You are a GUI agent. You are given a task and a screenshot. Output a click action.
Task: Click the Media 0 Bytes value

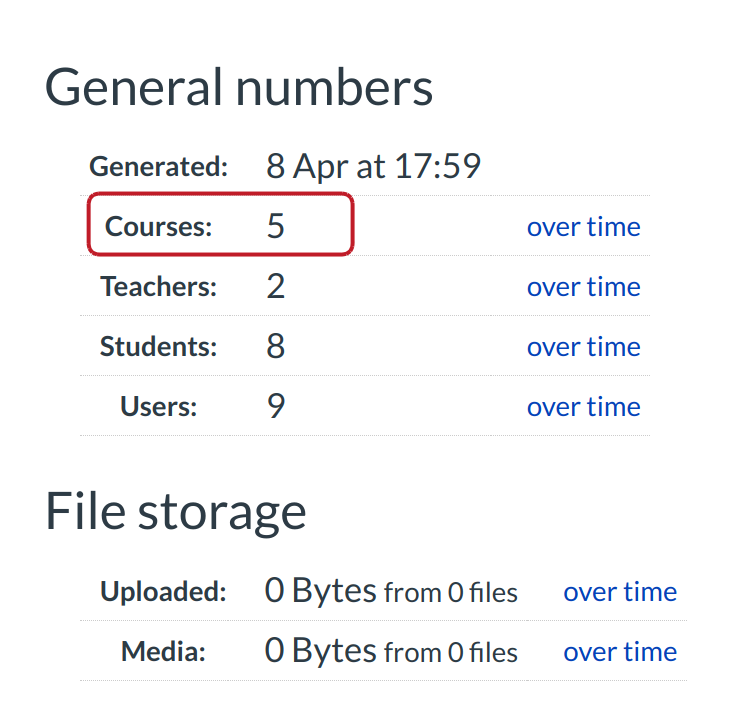[320, 652]
